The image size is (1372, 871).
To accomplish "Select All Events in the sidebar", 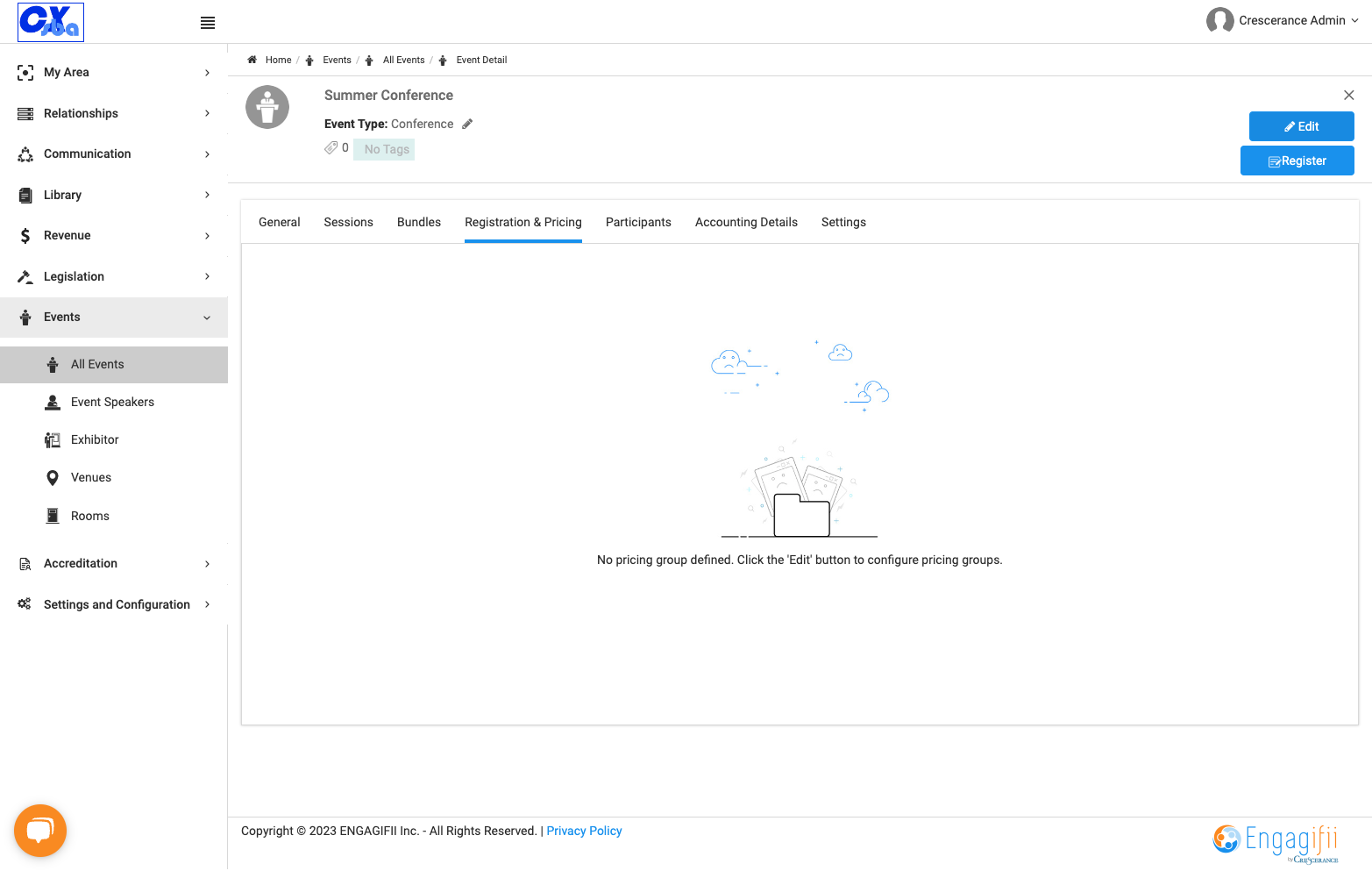I will tap(114, 365).
